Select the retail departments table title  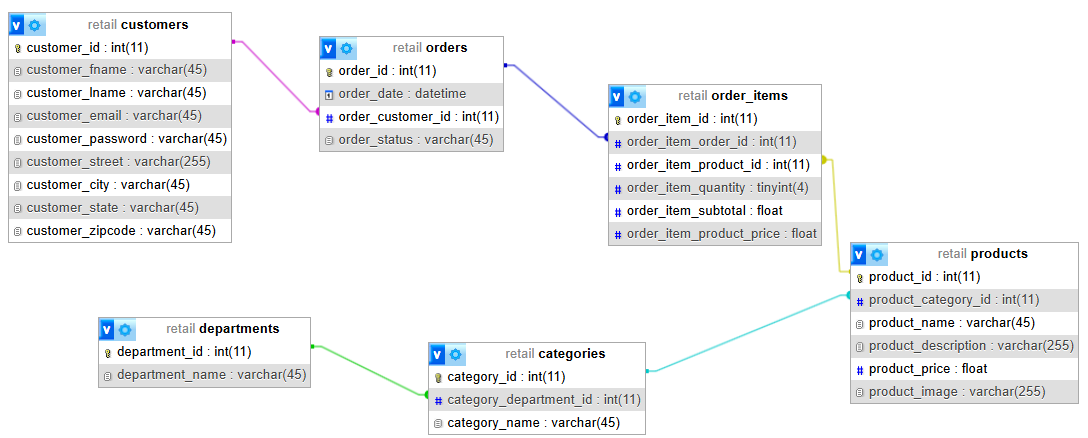[x=223, y=328]
